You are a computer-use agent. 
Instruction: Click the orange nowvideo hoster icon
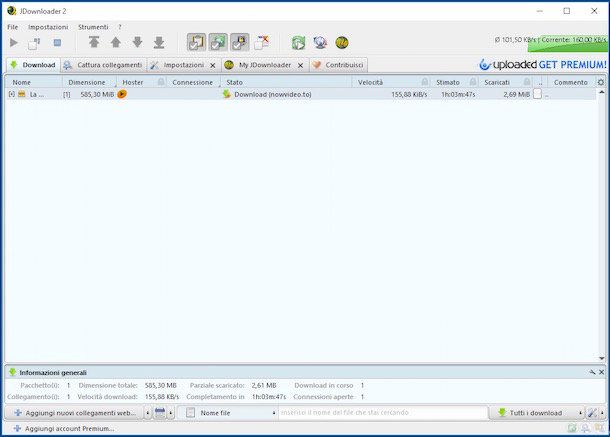[x=122, y=94]
